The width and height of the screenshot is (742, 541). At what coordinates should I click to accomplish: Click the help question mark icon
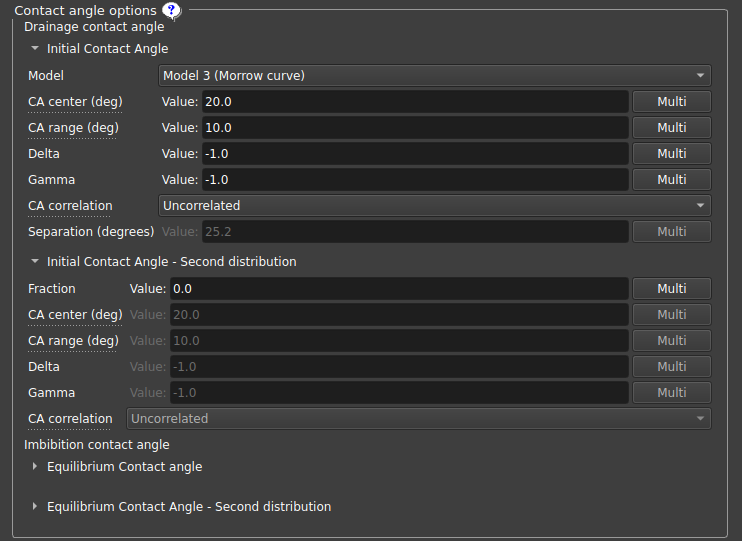(x=171, y=11)
